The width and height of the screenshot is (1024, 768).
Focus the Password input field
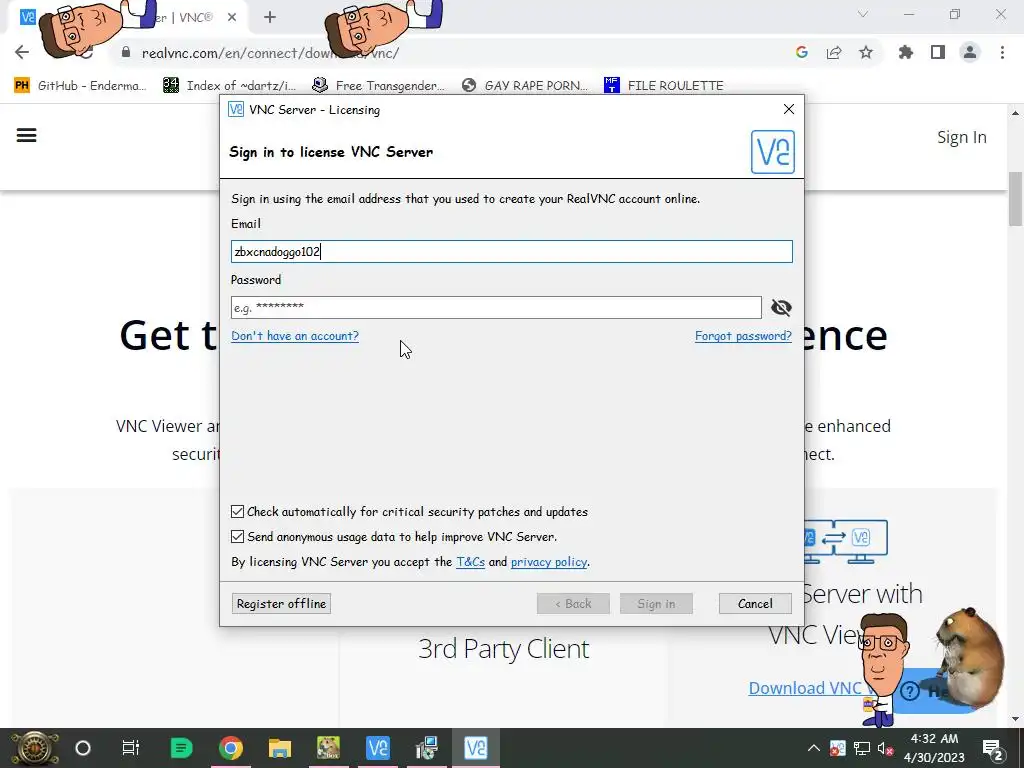(x=496, y=307)
